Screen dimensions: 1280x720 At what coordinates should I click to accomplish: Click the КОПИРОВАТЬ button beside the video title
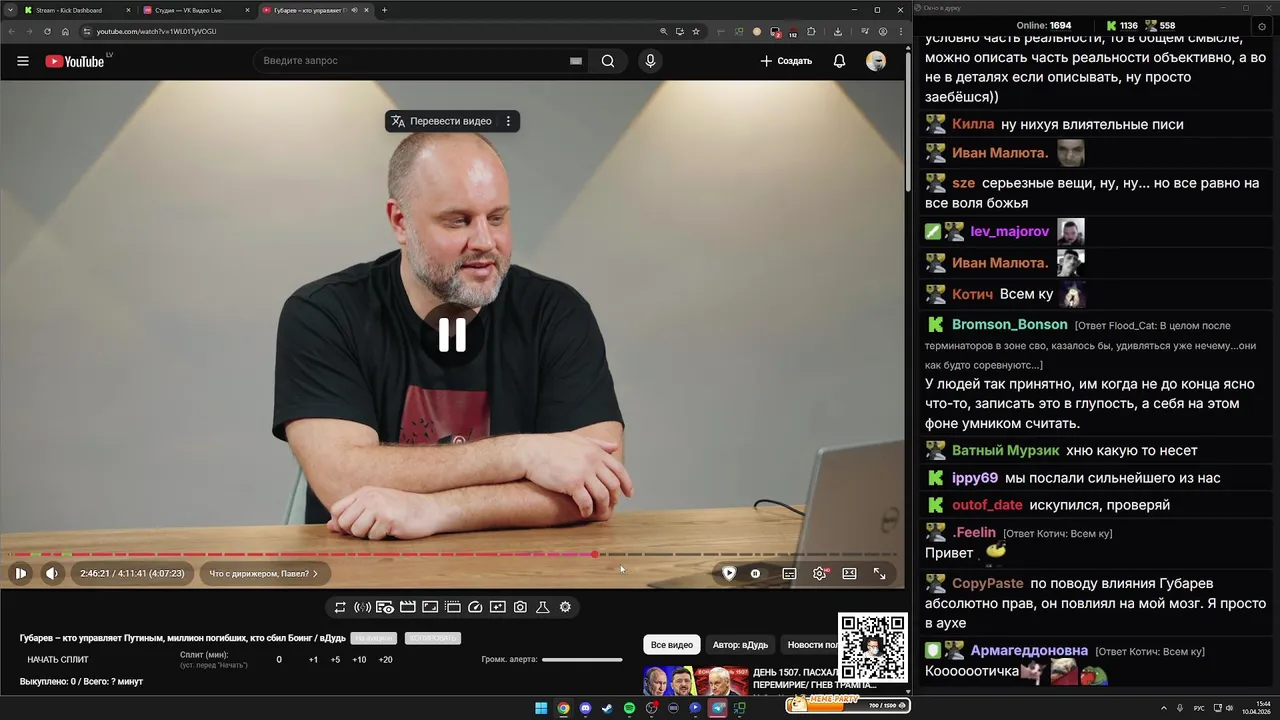click(432, 638)
